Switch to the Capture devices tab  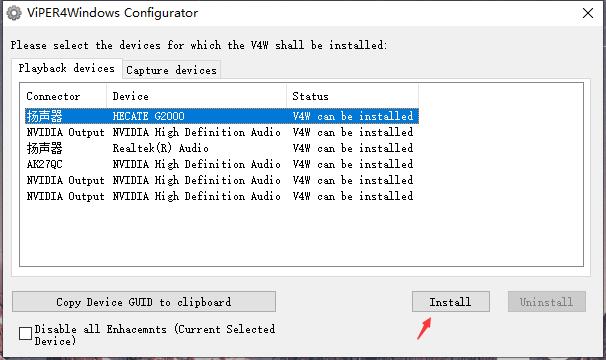point(171,70)
